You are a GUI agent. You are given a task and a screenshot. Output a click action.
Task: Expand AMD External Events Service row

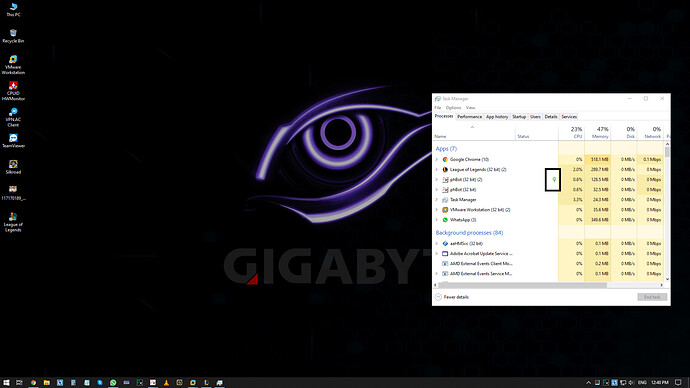click(x=437, y=274)
